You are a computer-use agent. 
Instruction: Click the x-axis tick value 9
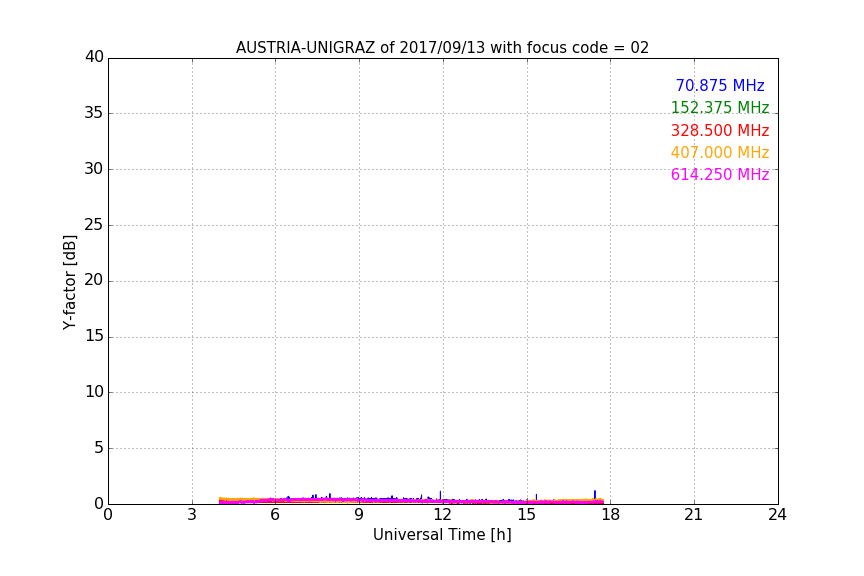click(x=359, y=515)
